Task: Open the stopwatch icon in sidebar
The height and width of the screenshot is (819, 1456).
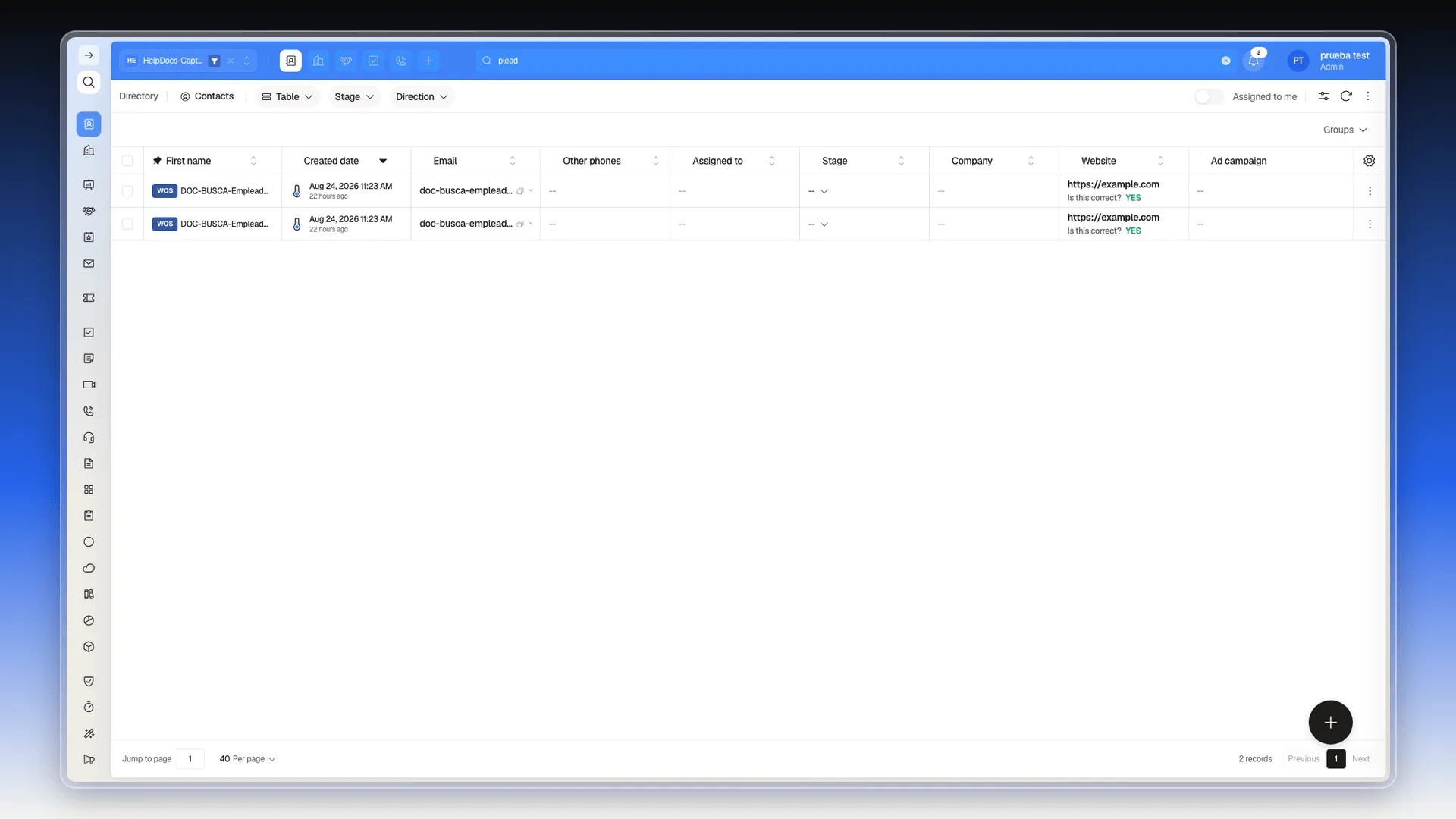Action: [x=89, y=707]
